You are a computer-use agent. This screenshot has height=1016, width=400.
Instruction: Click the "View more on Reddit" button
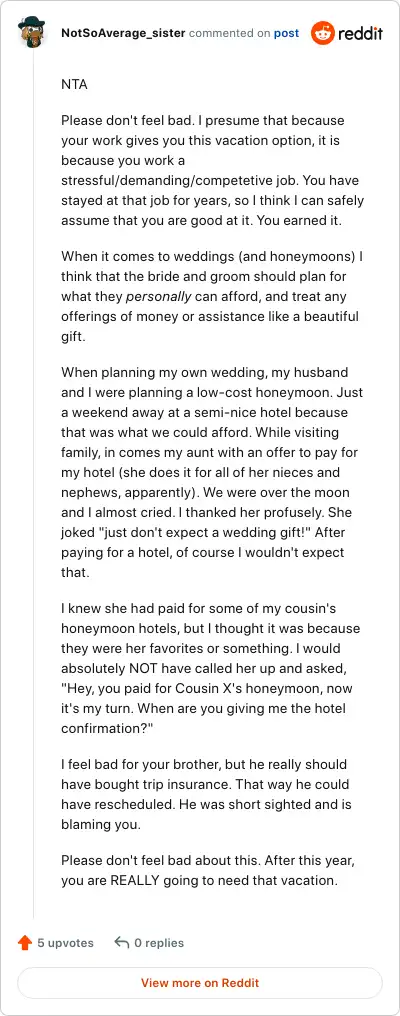pos(200,983)
